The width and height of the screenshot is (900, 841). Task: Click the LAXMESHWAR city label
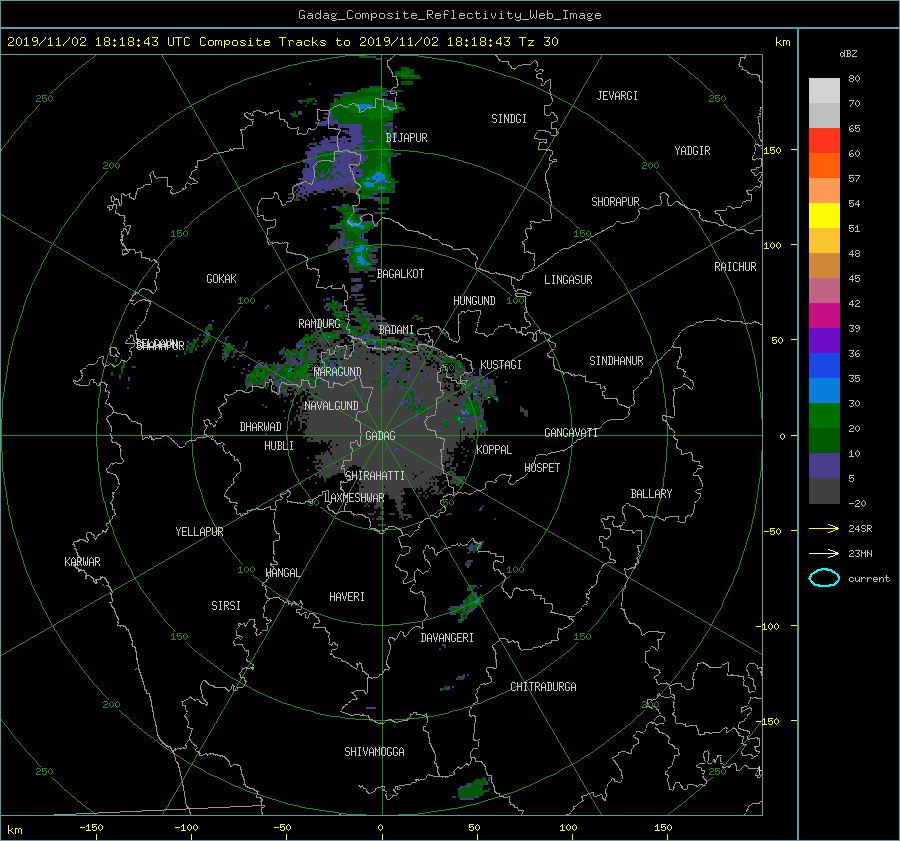(354, 498)
